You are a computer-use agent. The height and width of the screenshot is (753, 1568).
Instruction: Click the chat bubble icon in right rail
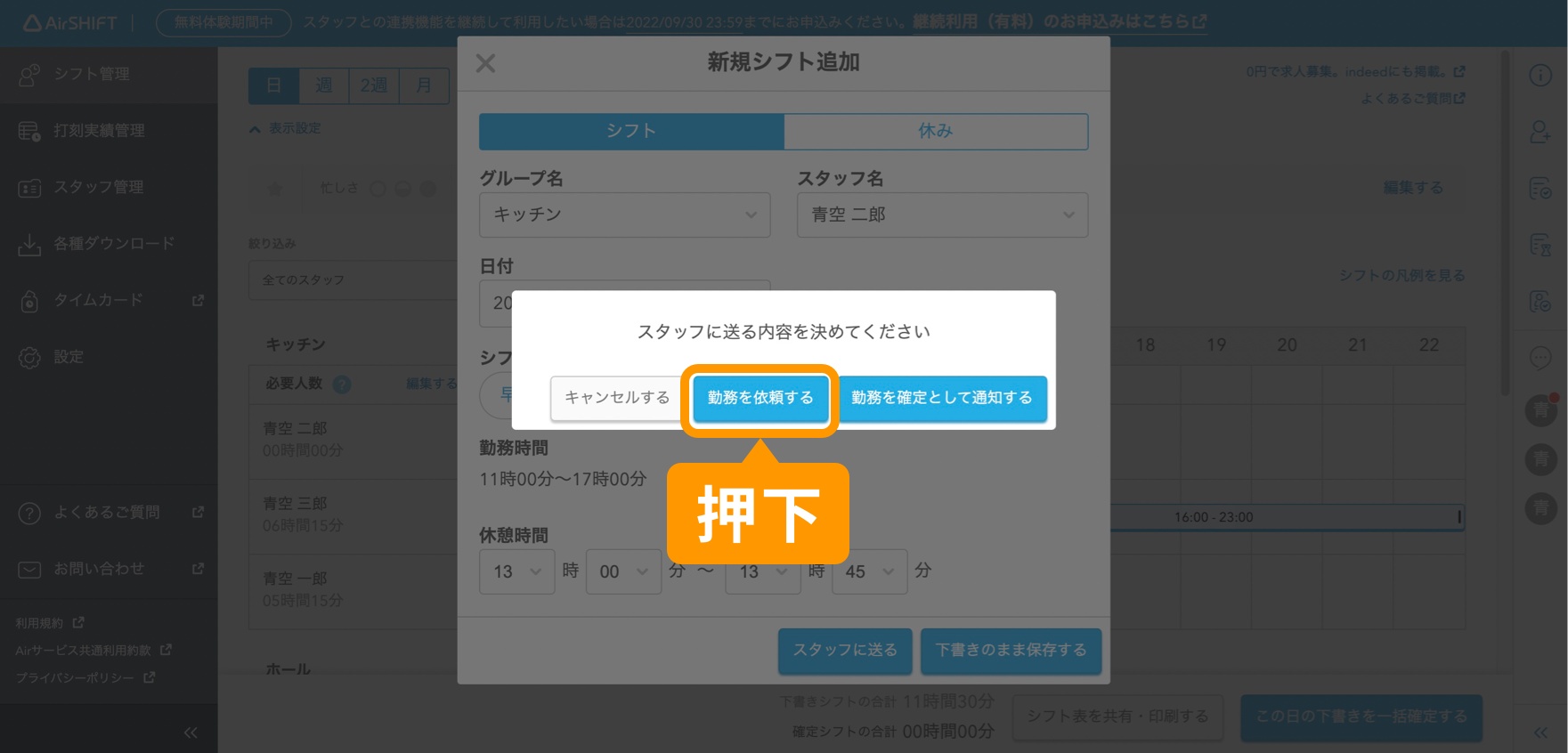point(1540,358)
